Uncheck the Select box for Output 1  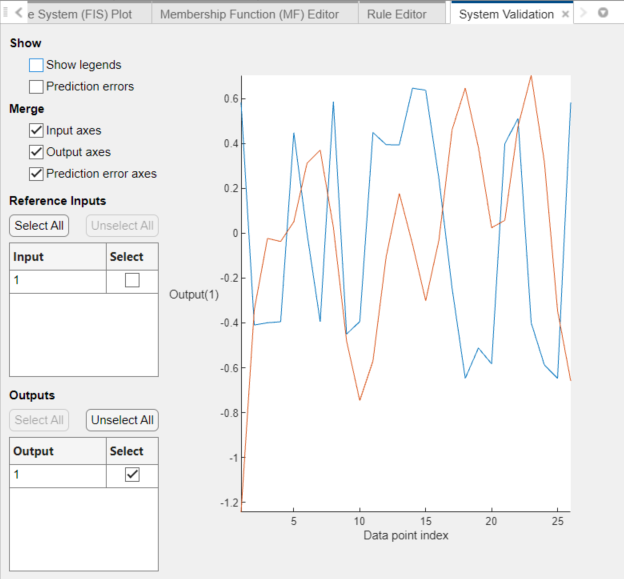132,474
